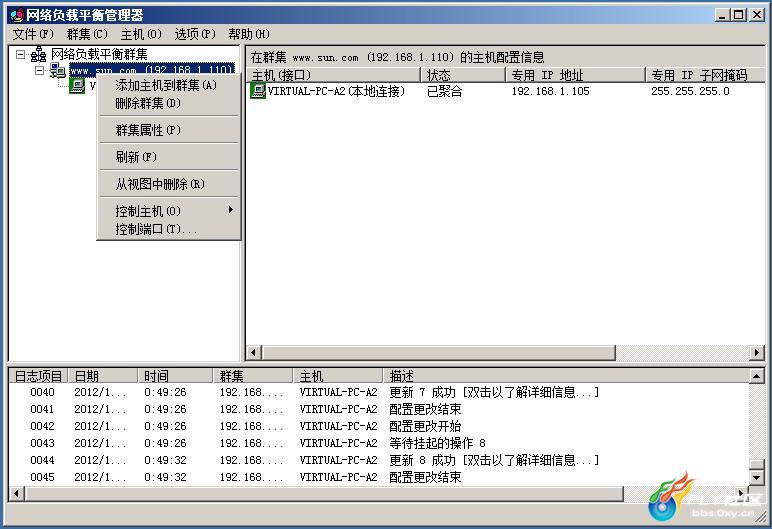Click the 描述 log column header

[x=566, y=376]
